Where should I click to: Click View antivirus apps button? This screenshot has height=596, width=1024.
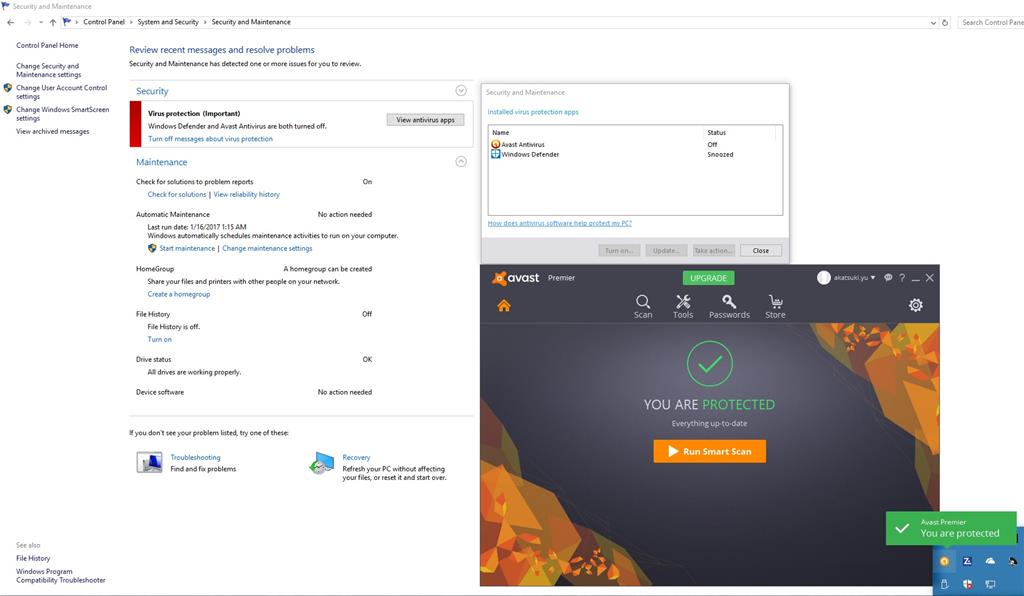click(425, 119)
